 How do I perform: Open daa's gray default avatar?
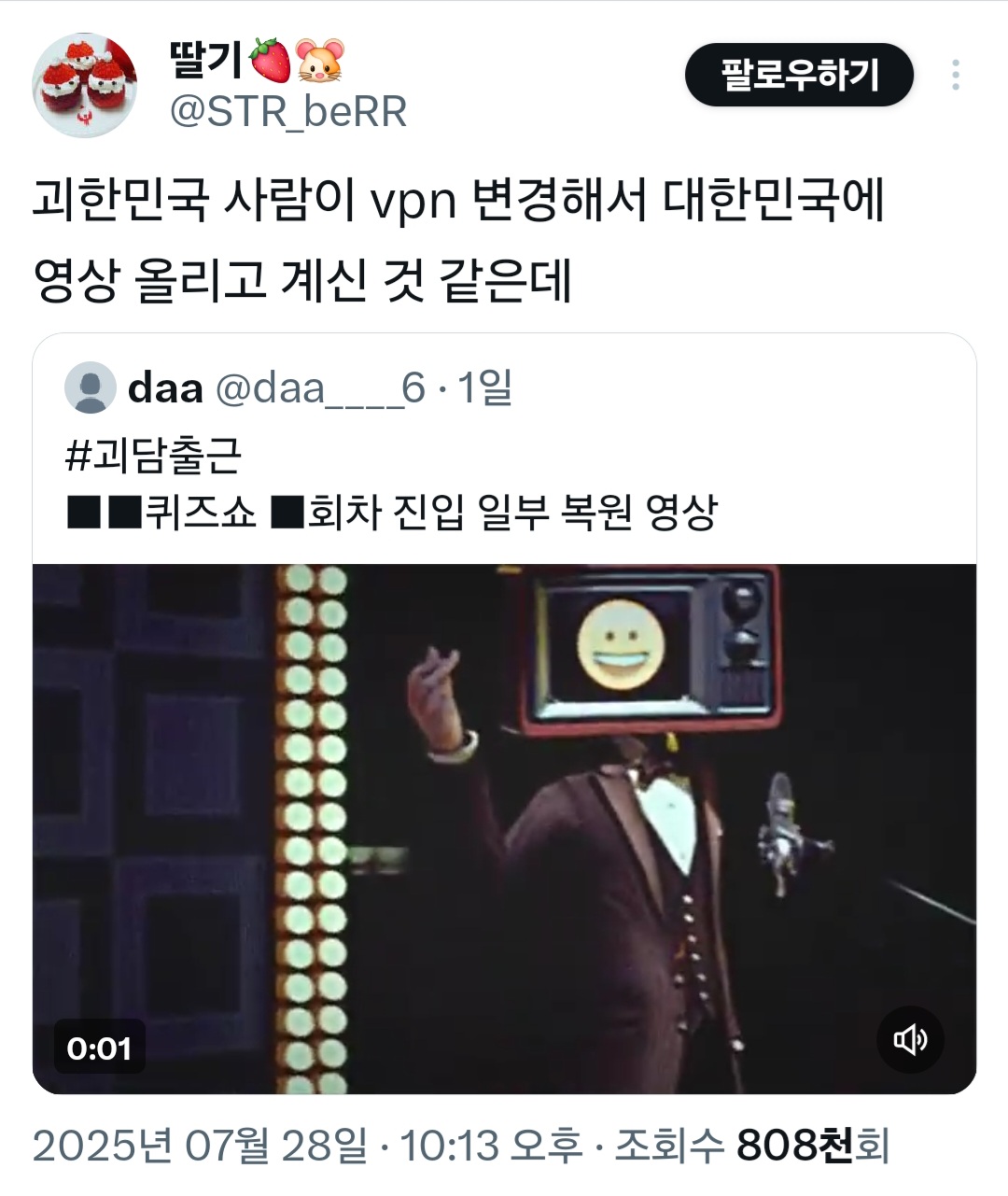click(91, 388)
